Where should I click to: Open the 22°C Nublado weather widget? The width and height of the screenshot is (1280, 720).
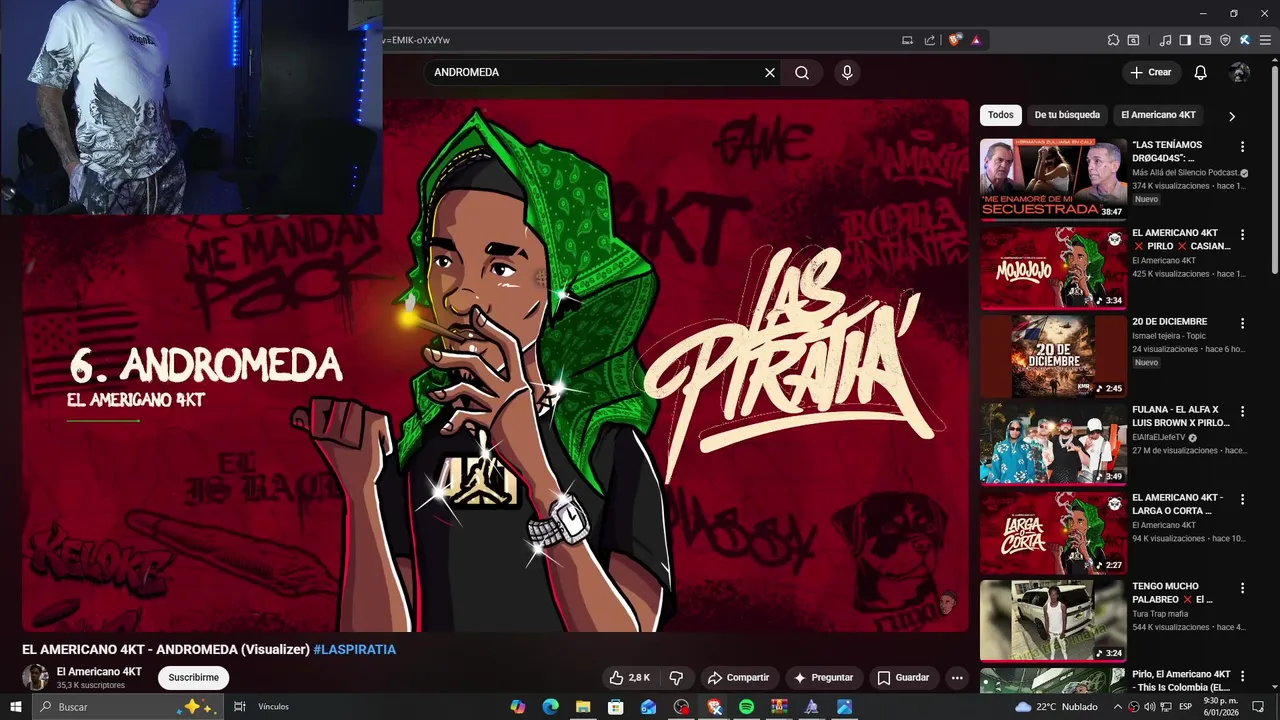[1056, 707]
